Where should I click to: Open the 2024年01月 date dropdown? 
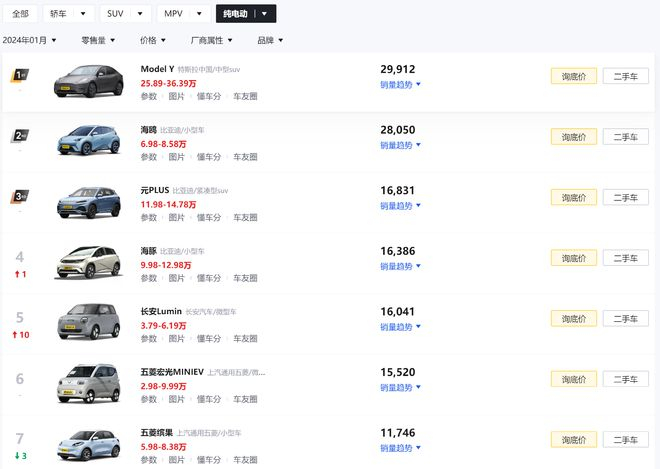pos(29,40)
